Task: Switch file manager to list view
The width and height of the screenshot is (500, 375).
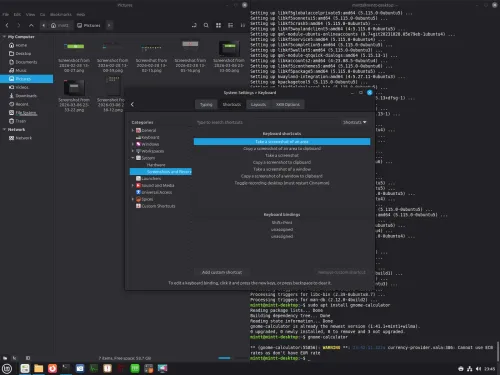Action: tap(230, 25)
